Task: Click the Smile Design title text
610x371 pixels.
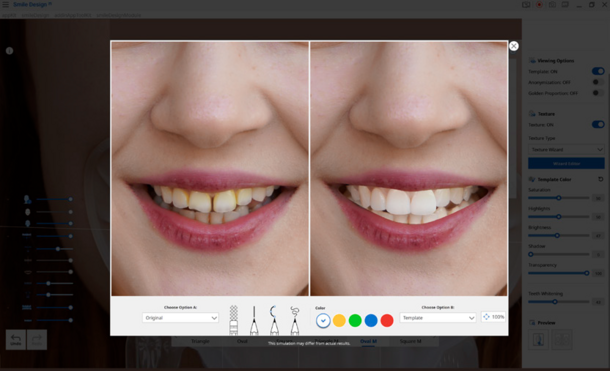Action: (x=30, y=4)
